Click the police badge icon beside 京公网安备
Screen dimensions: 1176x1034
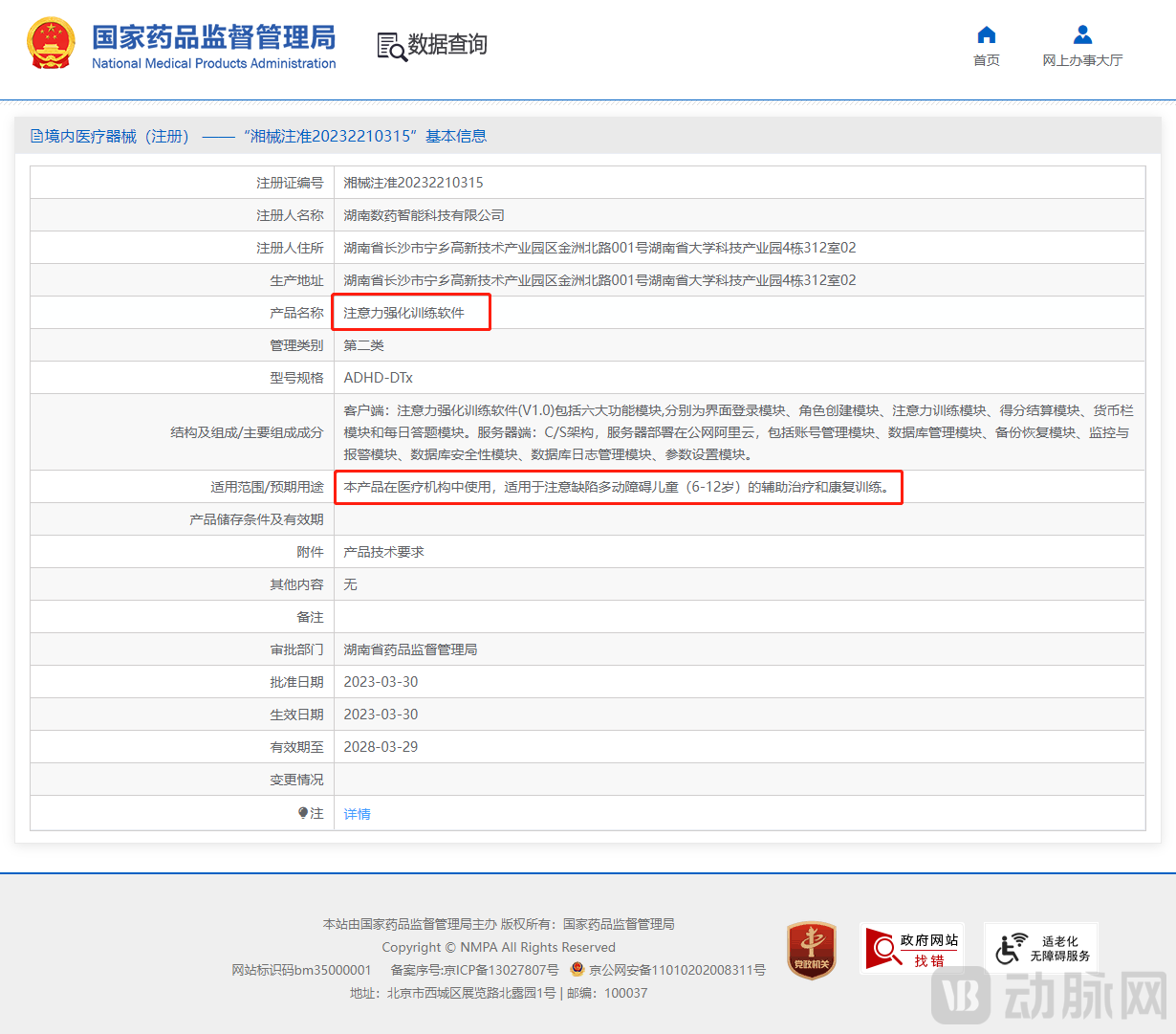click(x=577, y=969)
